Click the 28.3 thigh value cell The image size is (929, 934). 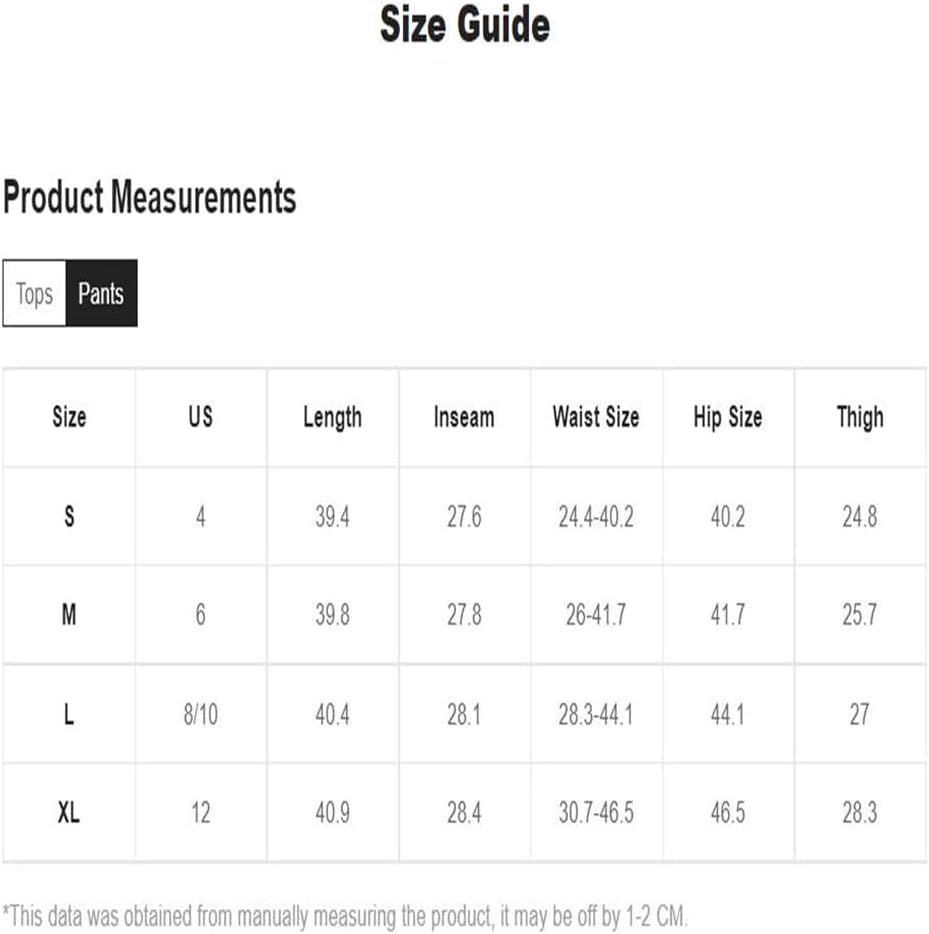[860, 812]
